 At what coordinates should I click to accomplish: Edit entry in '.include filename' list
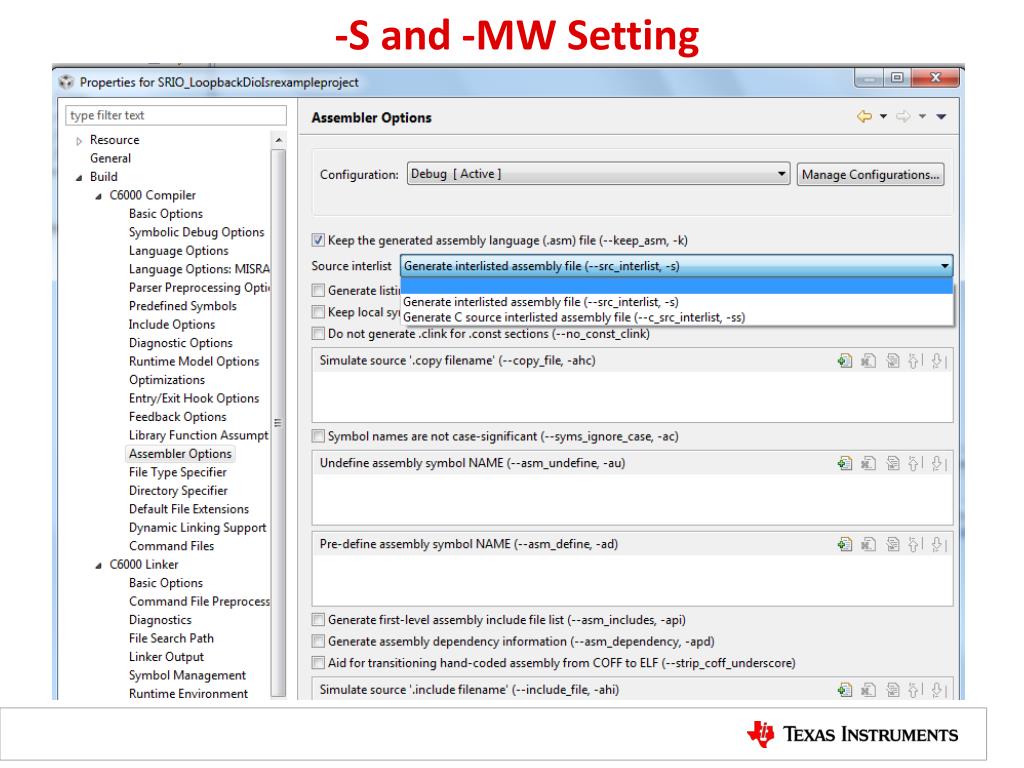[x=892, y=690]
